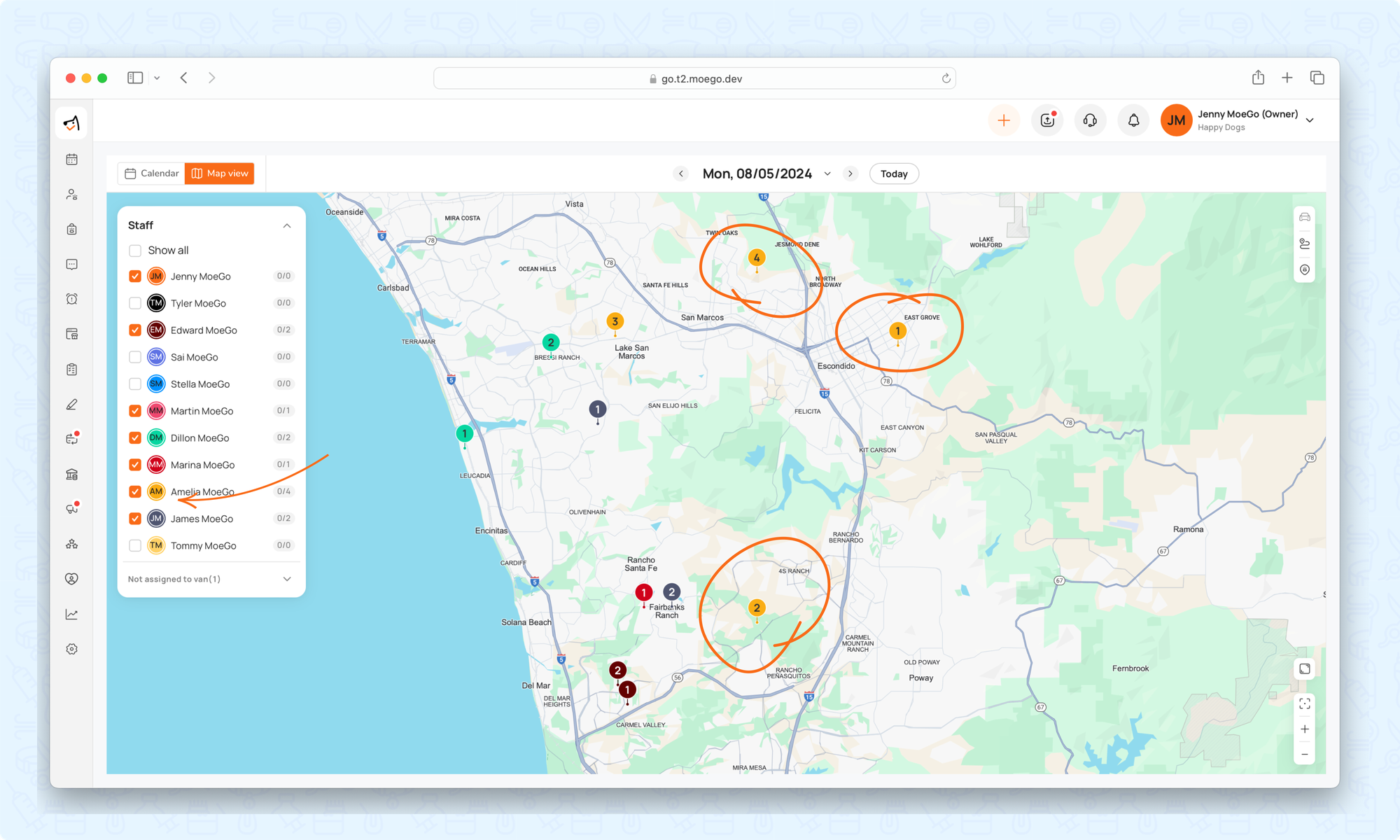Open the date picker dropdown arrow
This screenshot has width=1400, height=840.
tap(827, 174)
